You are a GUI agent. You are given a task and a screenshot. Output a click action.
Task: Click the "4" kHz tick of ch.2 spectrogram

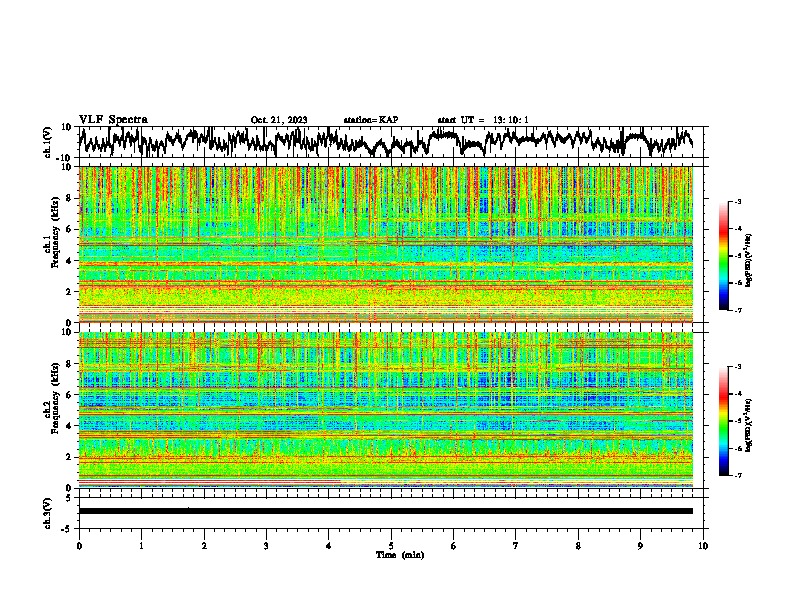70,426
